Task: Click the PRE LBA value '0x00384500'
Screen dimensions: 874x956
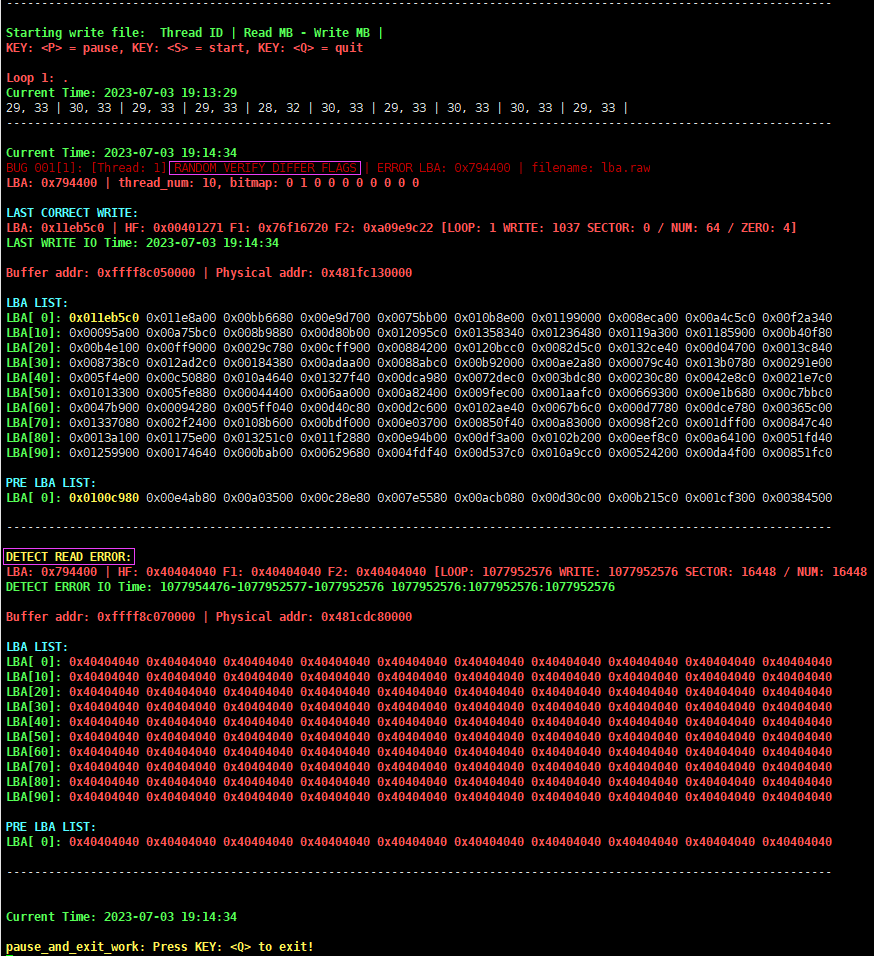Action: (x=797, y=498)
